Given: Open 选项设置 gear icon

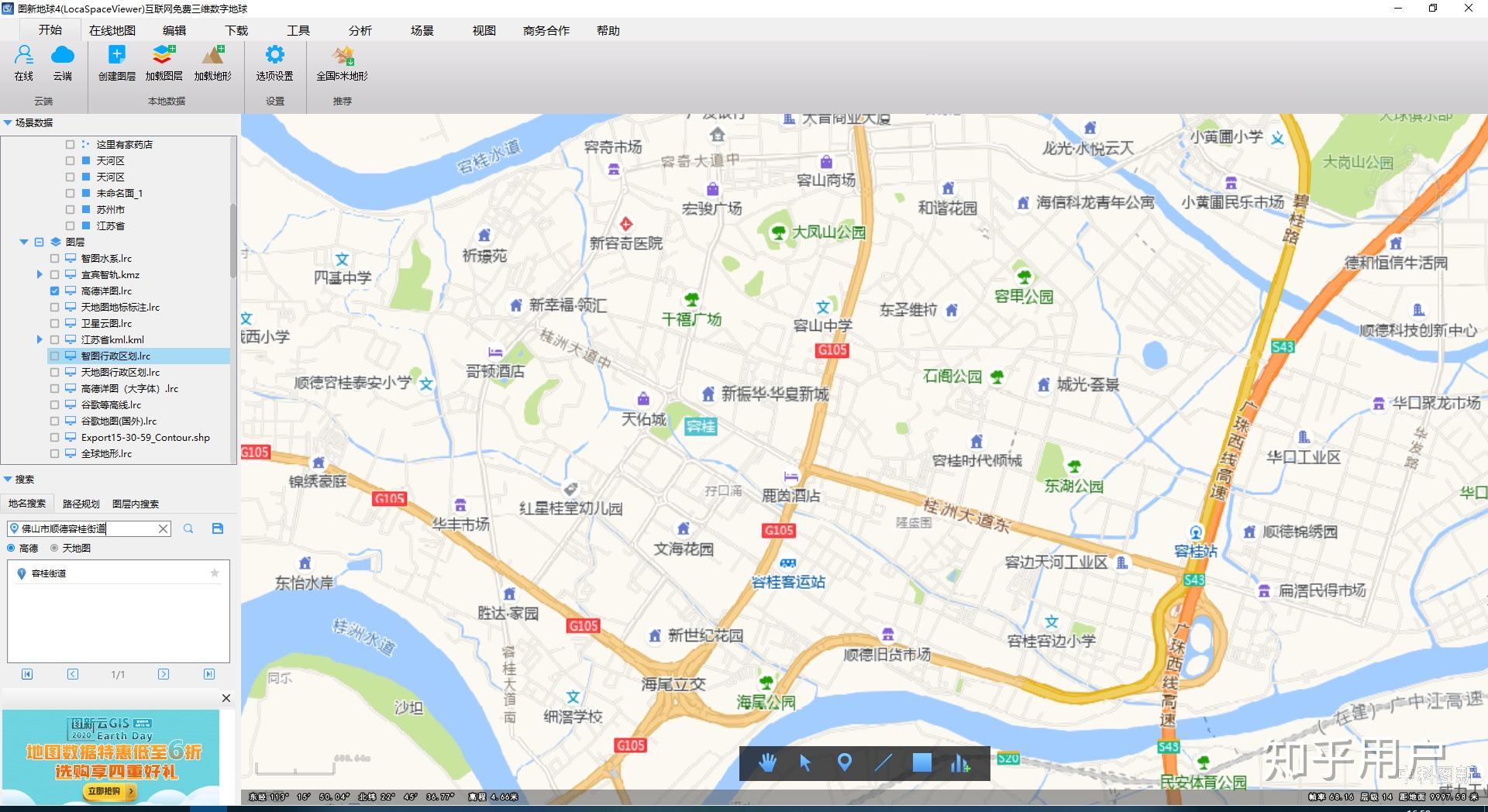Looking at the screenshot, I should point(275,55).
